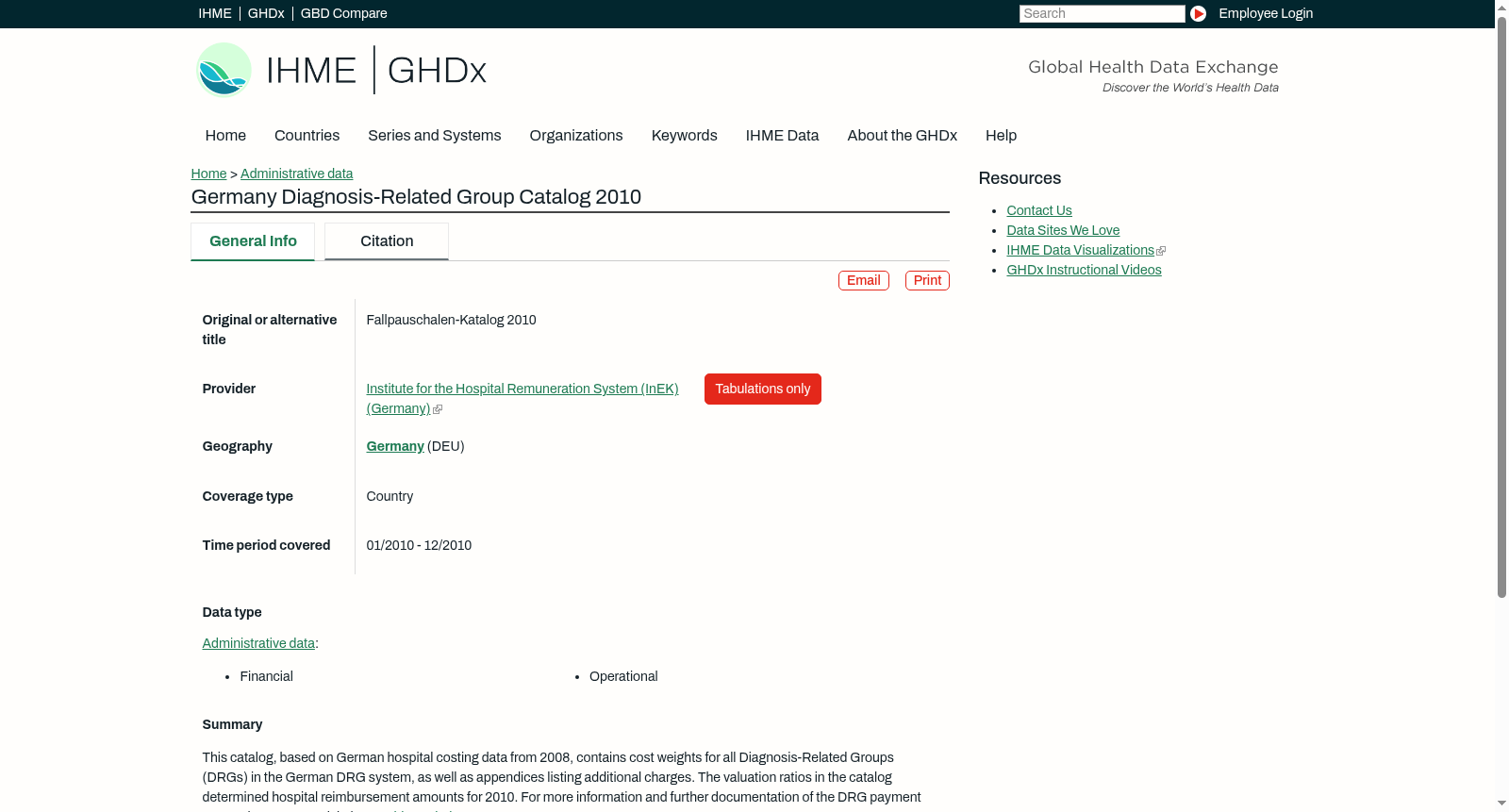Go to the IHME Data menu item
Image resolution: width=1509 pixels, height=812 pixels.
pyautogui.click(x=782, y=136)
